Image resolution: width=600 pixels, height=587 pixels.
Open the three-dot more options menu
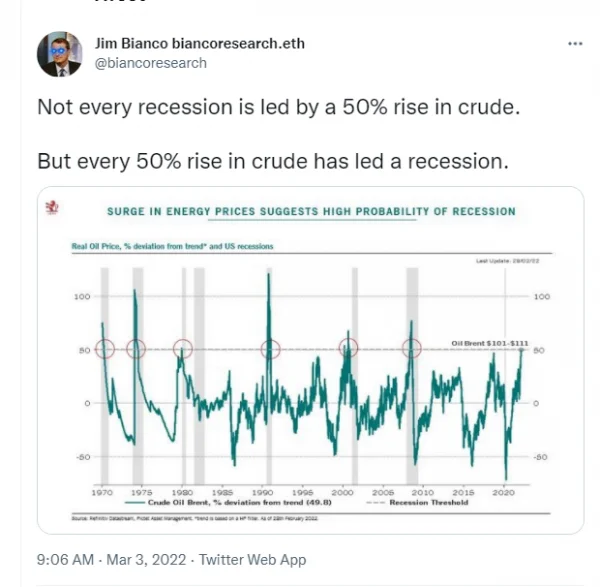[x=575, y=45]
